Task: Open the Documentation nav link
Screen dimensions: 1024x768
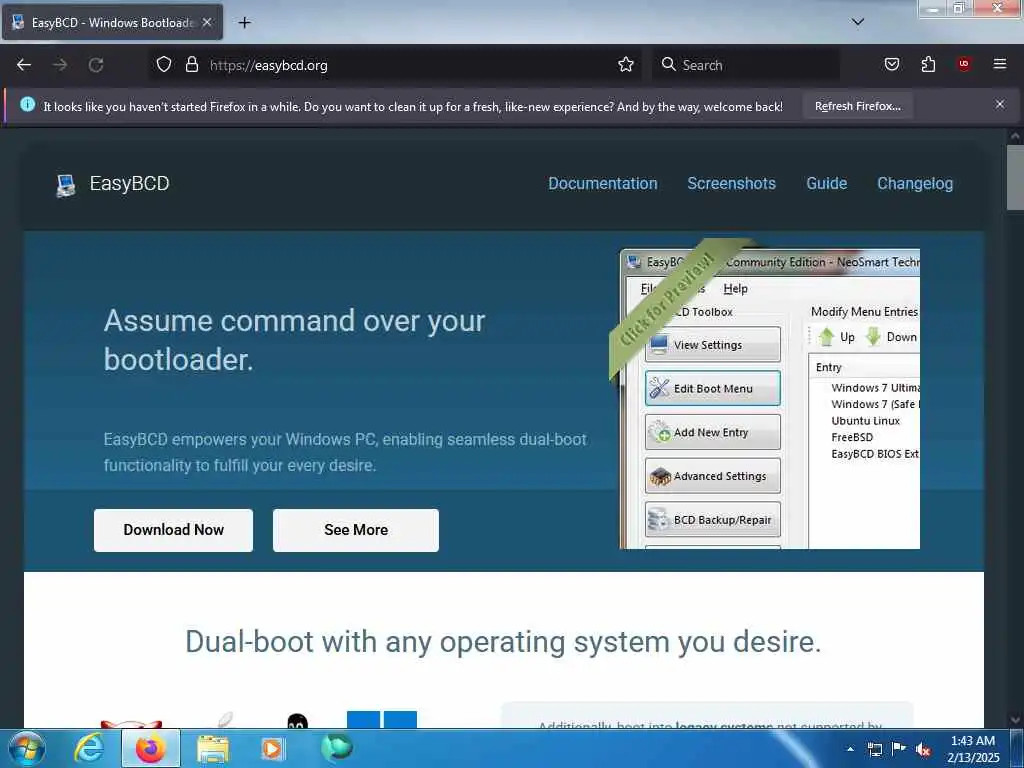Action: [x=603, y=184]
